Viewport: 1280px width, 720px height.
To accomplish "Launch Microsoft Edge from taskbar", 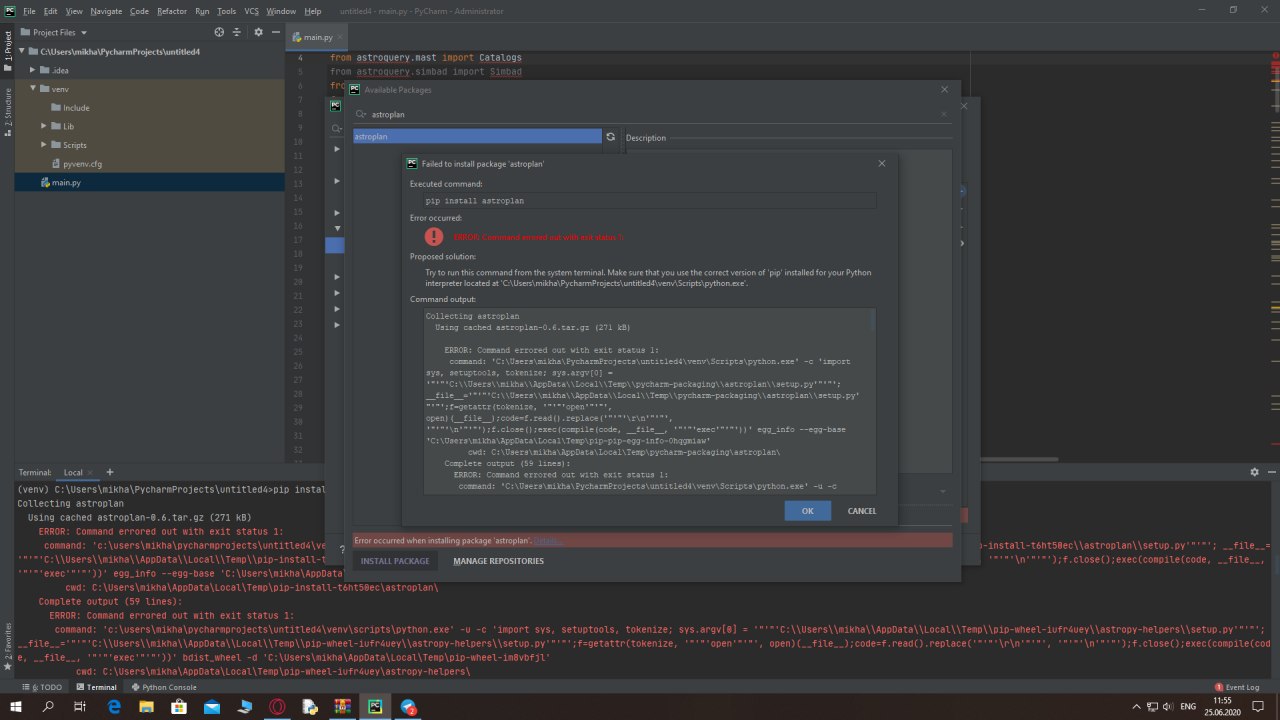I will point(113,707).
